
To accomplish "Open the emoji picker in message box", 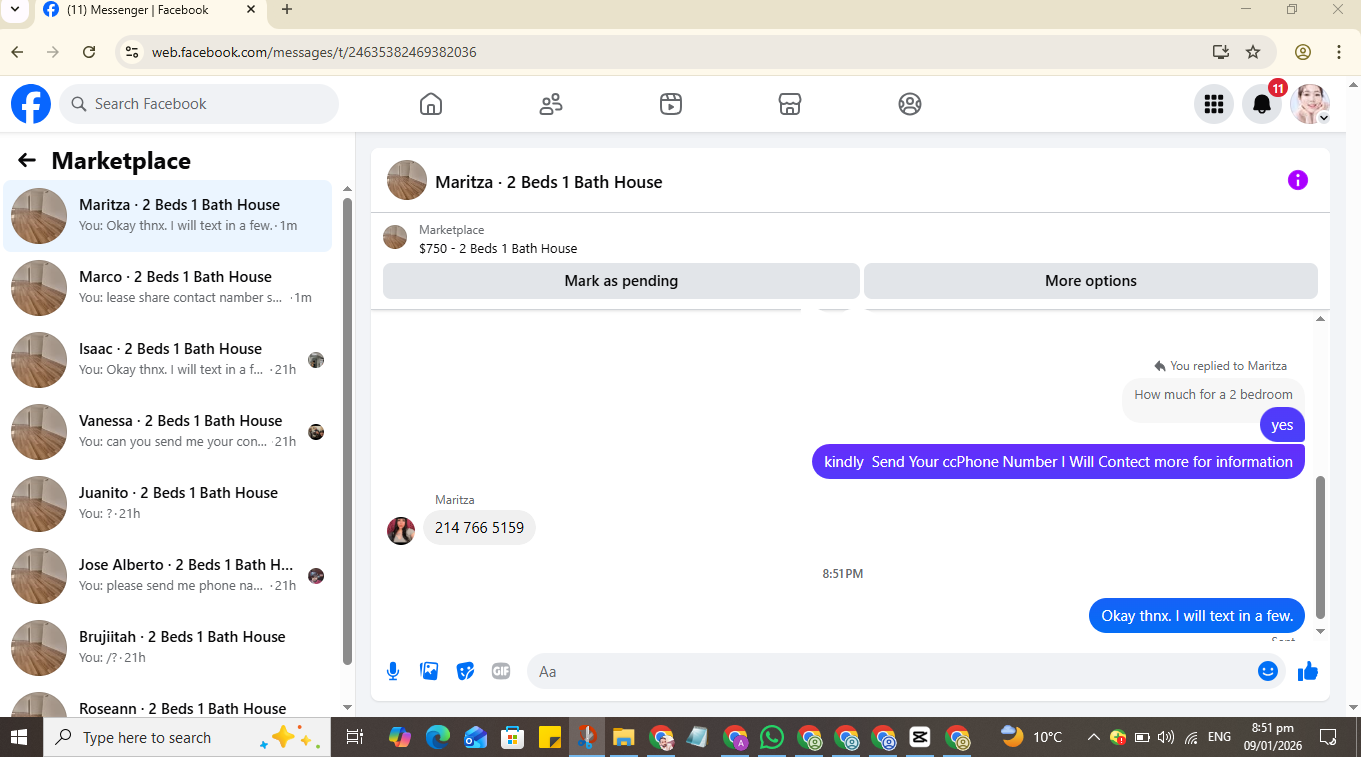I will (1268, 671).
